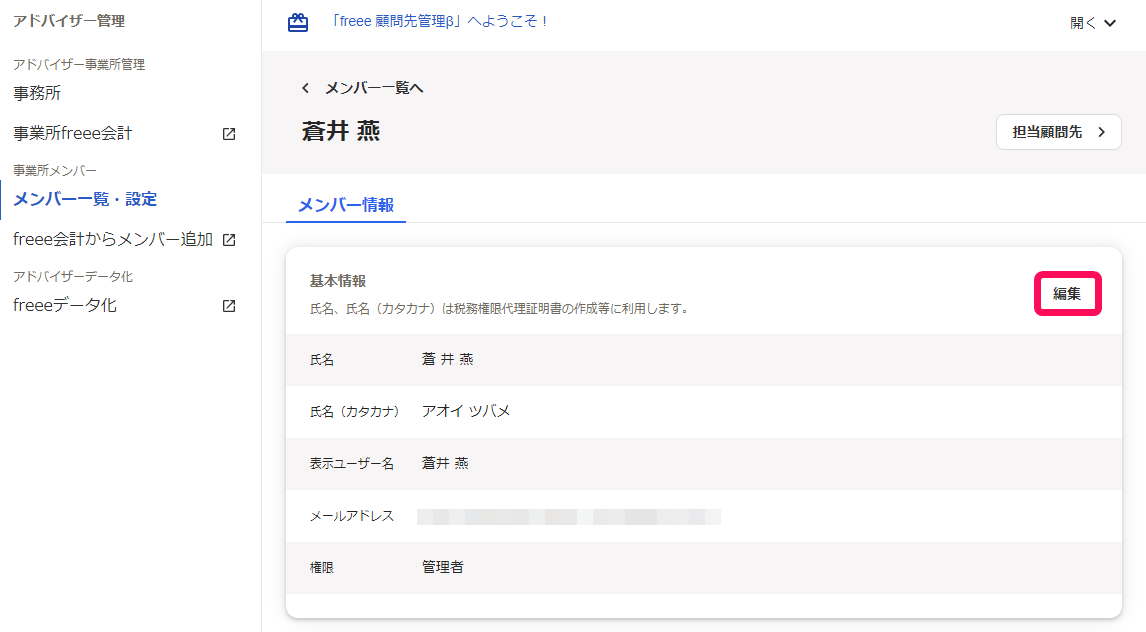Click the page title 蒼井 燕
Viewport: 1146px width, 632px height.
point(341,132)
